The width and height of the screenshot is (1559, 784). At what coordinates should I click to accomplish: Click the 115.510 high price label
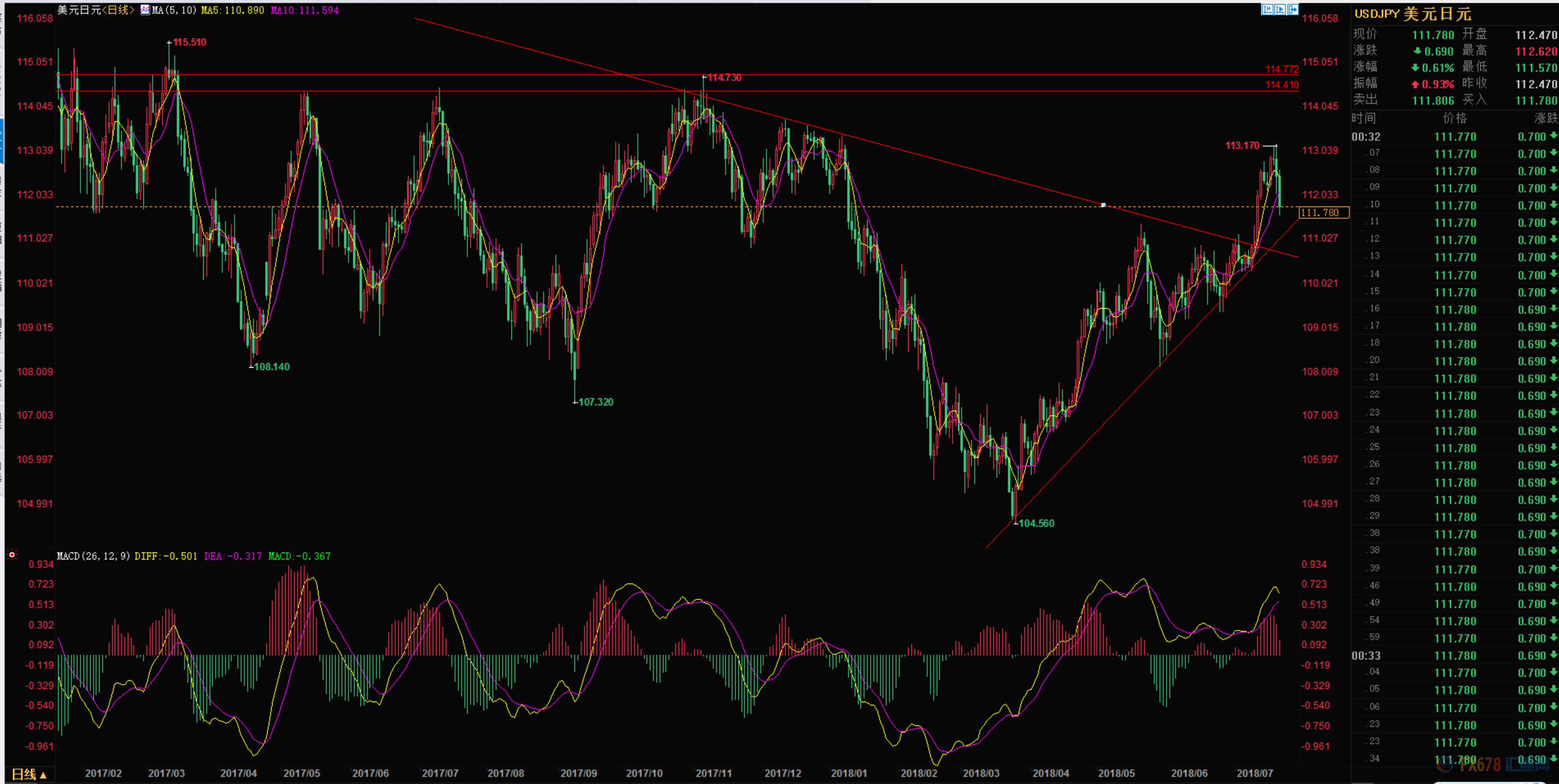pyautogui.click(x=190, y=43)
